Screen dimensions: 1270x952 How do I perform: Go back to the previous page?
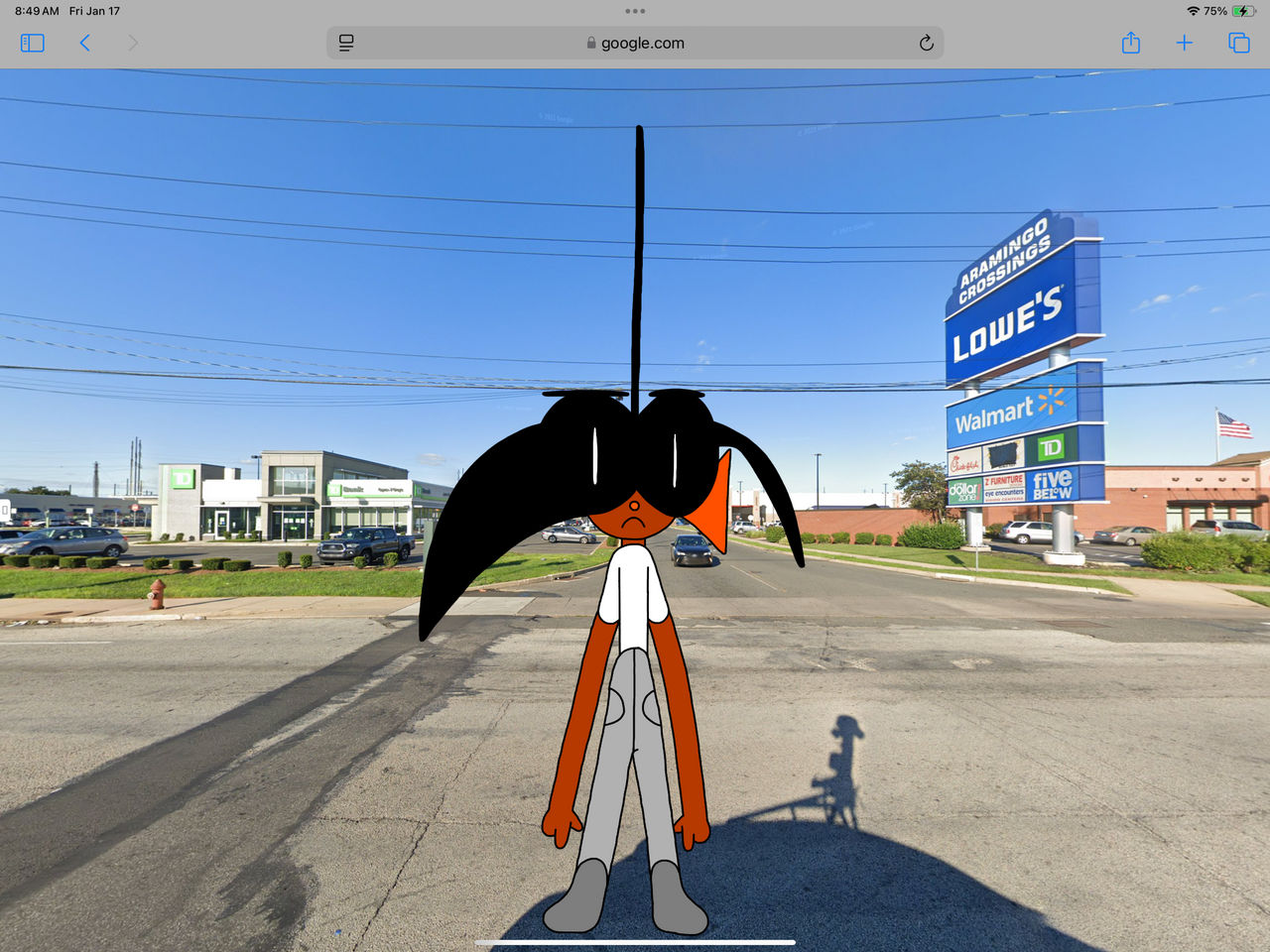(85, 43)
